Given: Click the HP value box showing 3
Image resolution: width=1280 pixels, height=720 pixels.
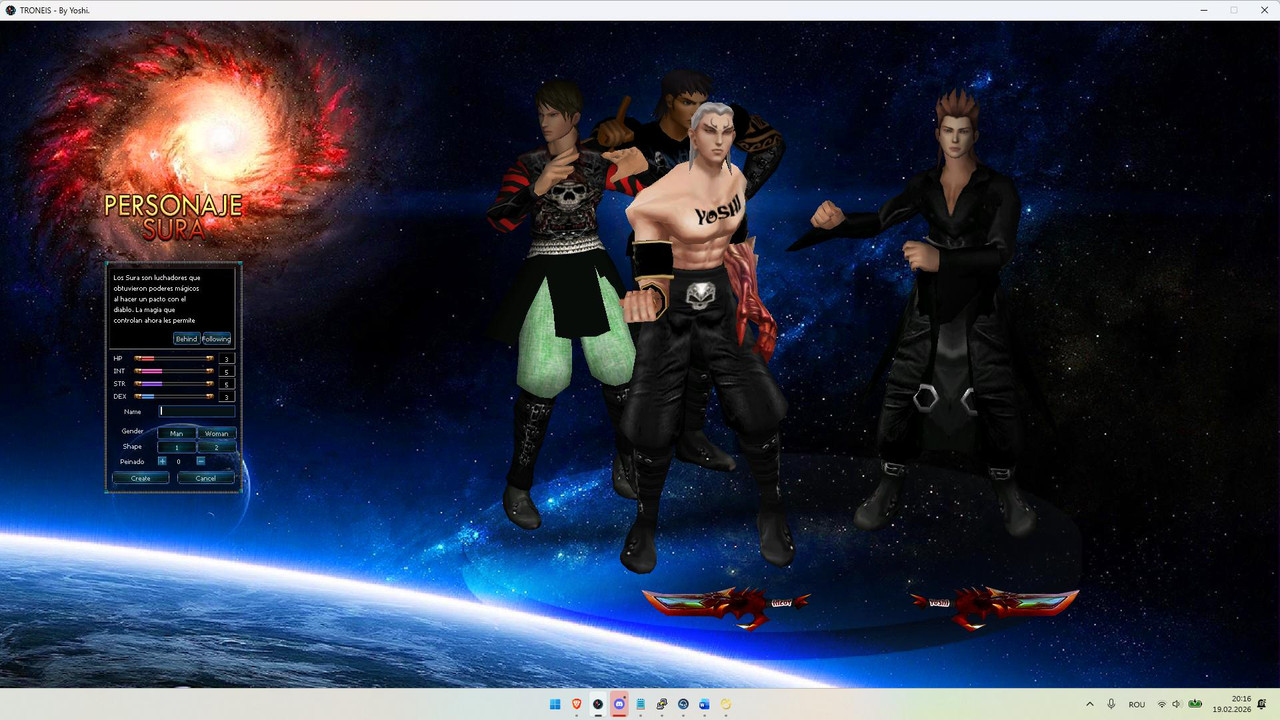Looking at the screenshot, I should point(227,358).
